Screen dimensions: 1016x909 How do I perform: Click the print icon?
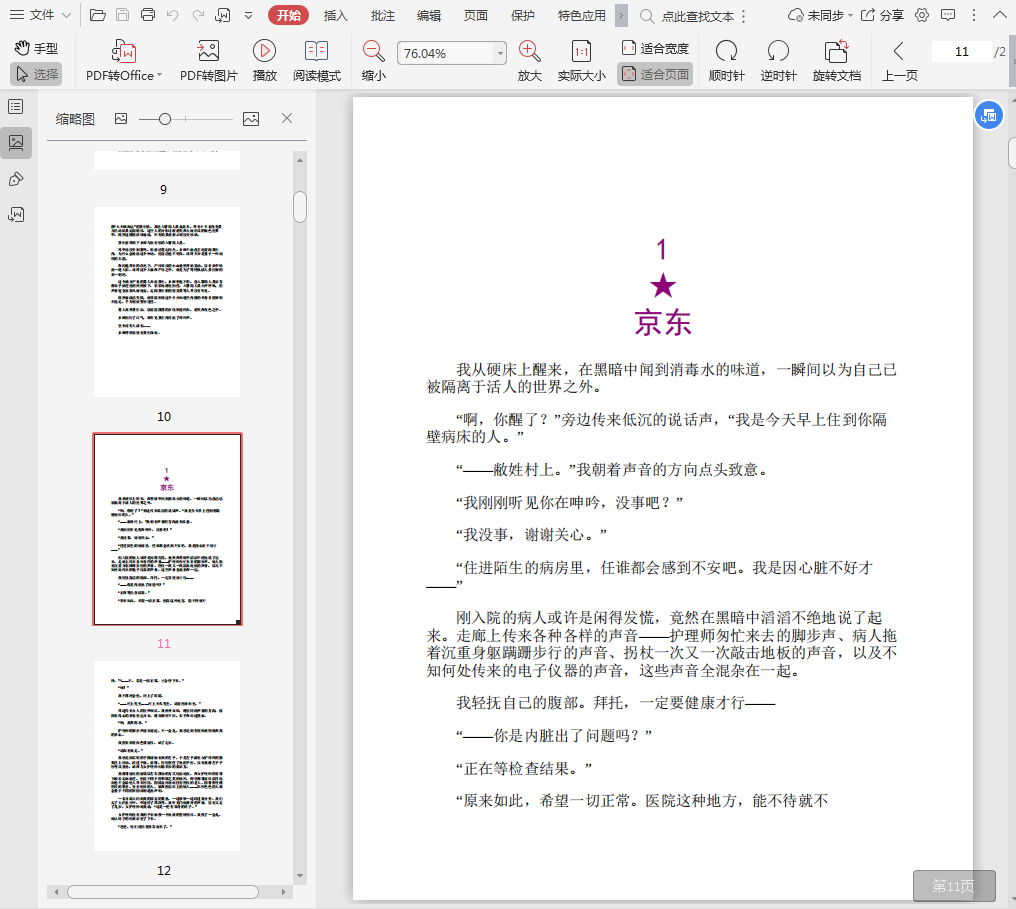click(x=148, y=15)
